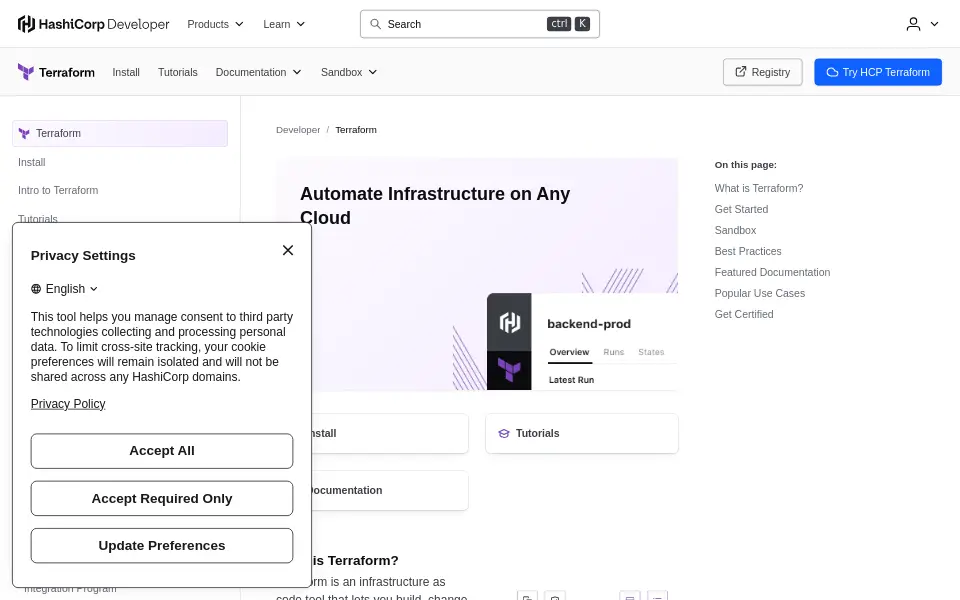
Task: Click the globe icon in Privacy Settings
Action: coord(36,289)
